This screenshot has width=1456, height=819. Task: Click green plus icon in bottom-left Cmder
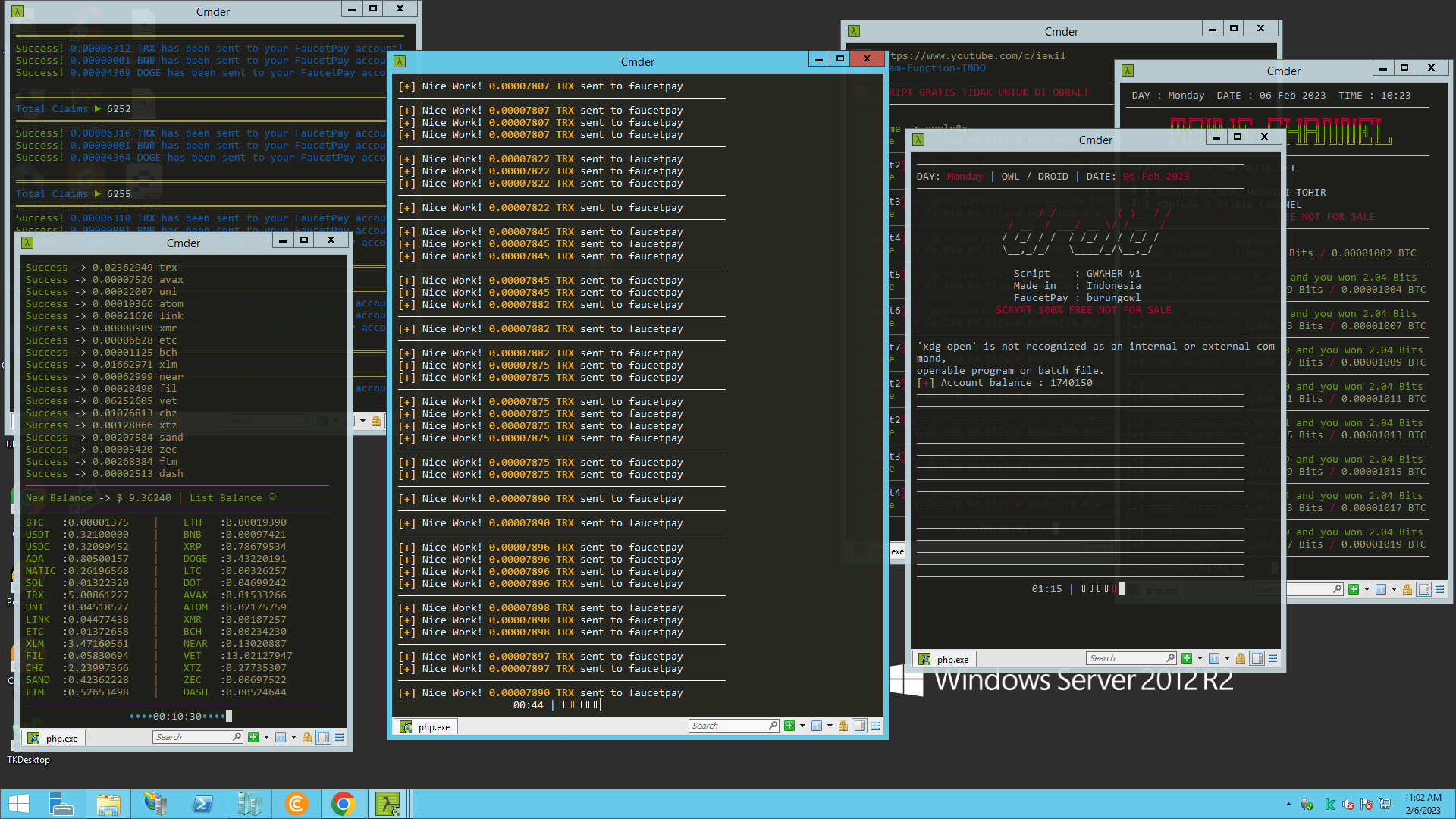tap(253, 738)
